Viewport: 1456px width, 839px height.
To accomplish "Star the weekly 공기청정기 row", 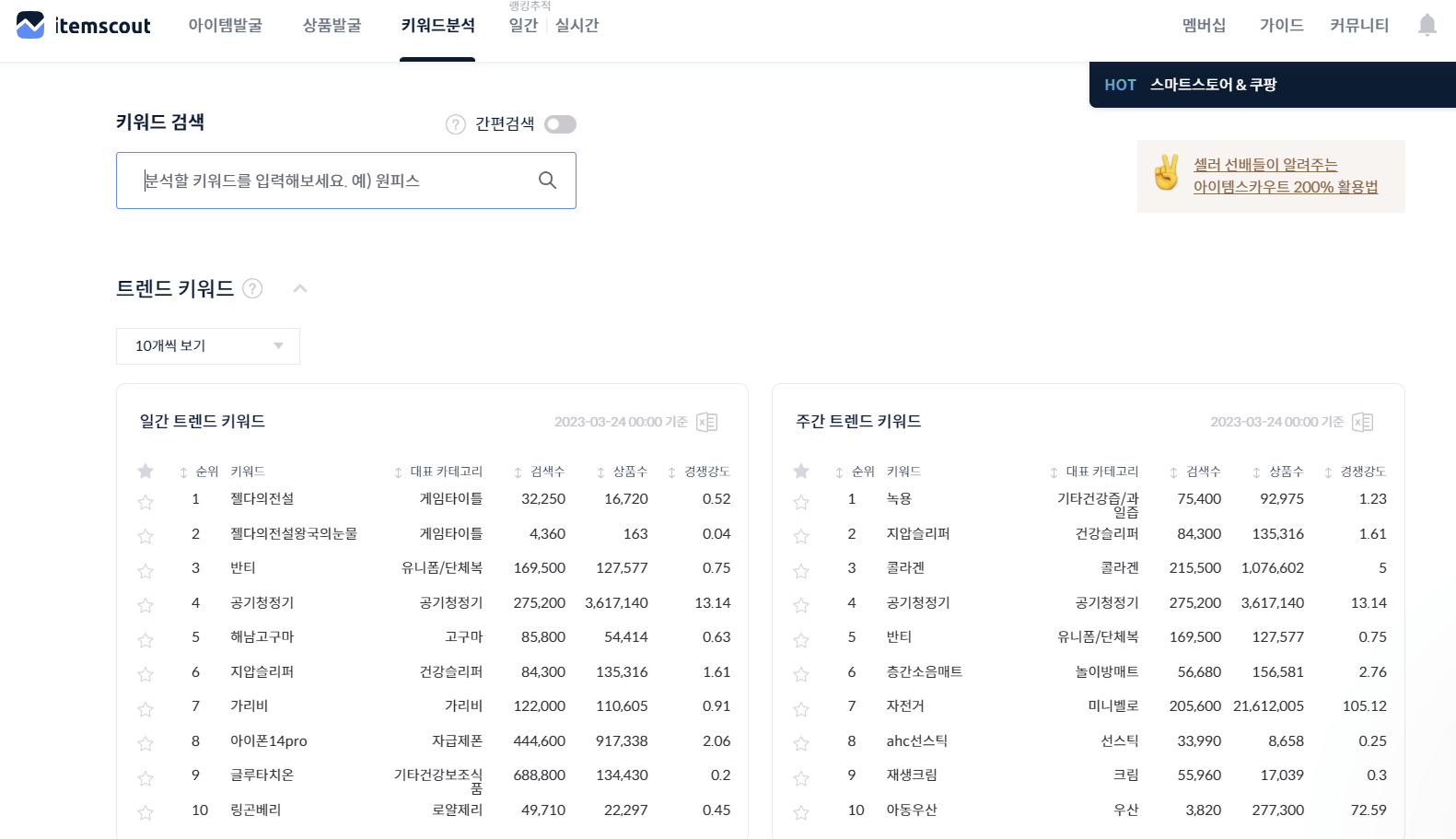I will tap(801, 605).
